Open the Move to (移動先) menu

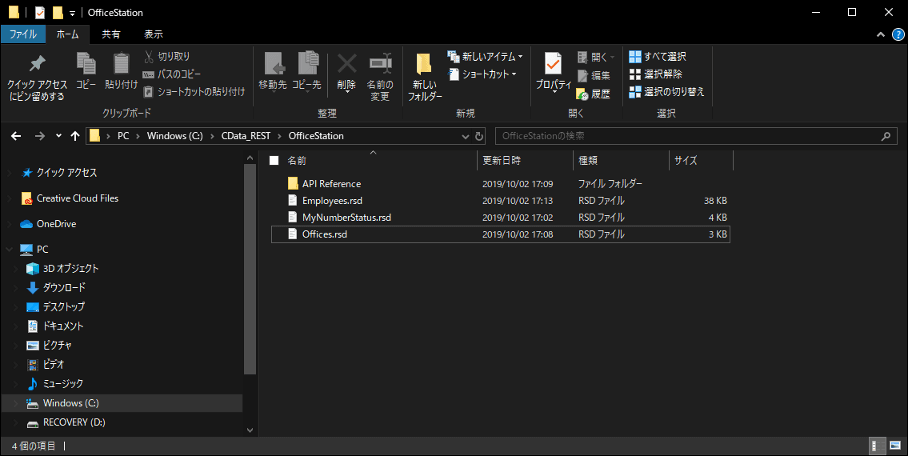click(x=273, y=72)
